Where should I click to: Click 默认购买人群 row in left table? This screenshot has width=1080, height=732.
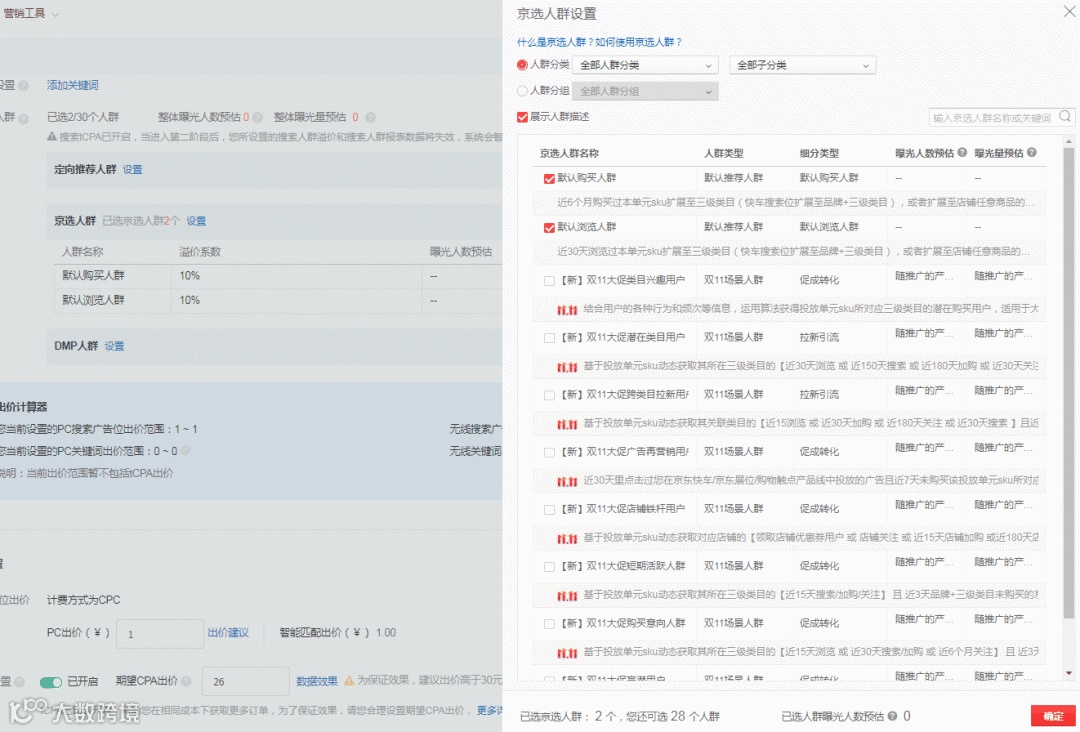[278, 275]
